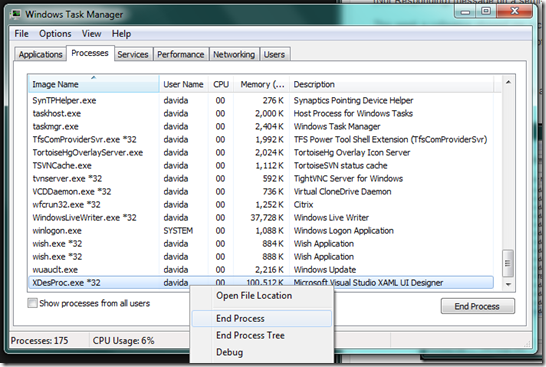
Task: Click the scrollbar down arrow
Action: tap(508, 284)
